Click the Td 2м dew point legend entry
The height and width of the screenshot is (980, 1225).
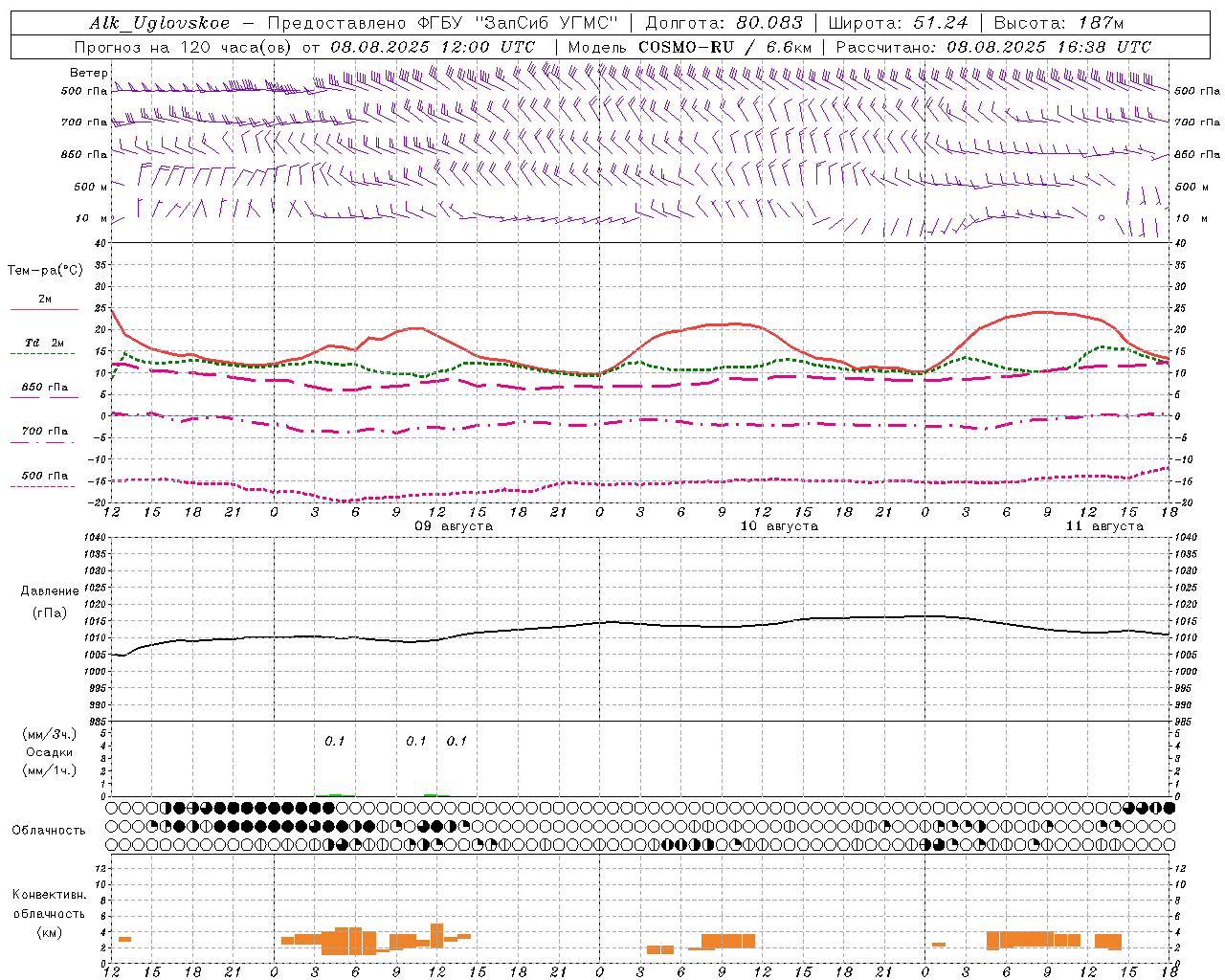click(x=44, y=343)
